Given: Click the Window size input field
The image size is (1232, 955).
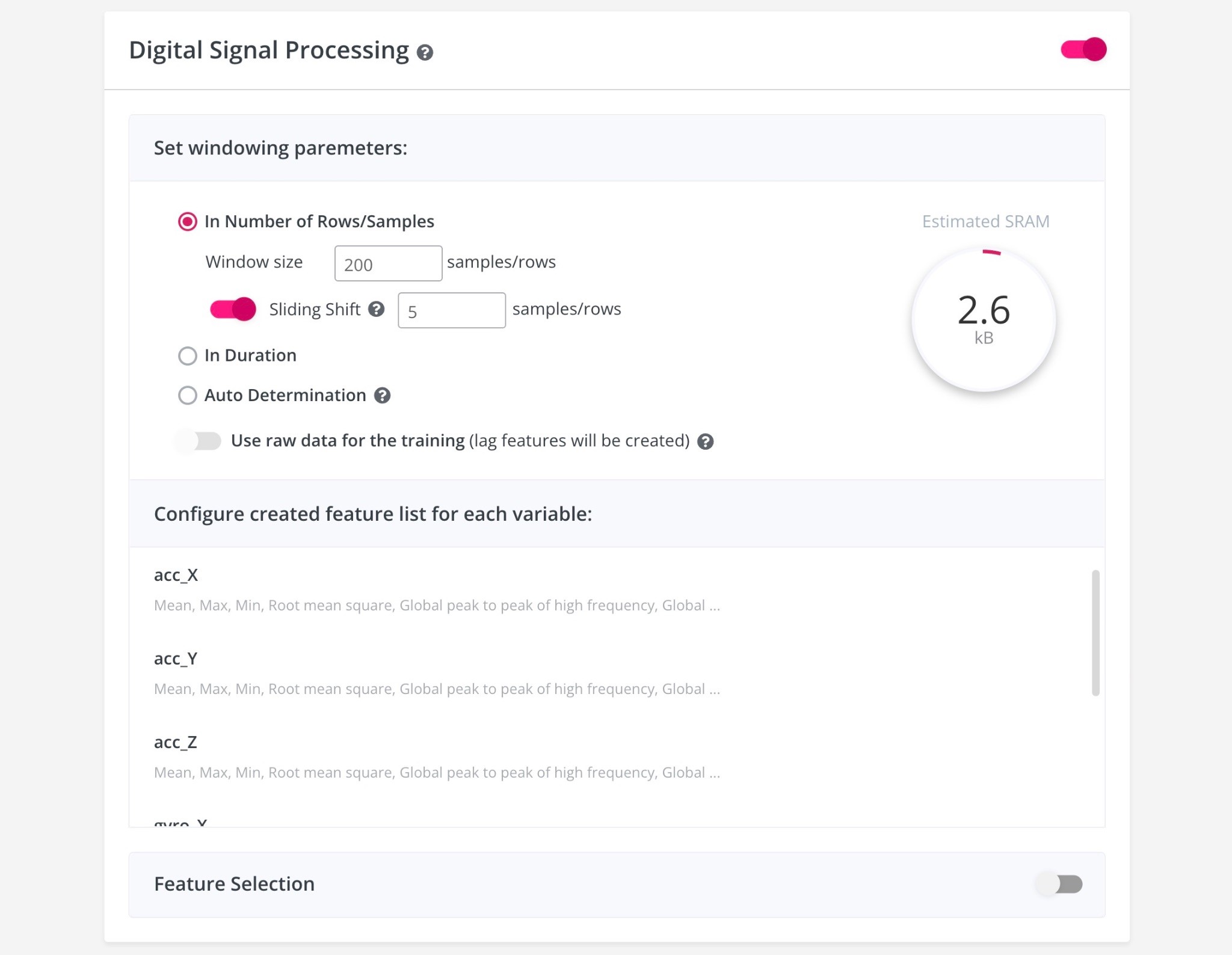Looking at the screenshot, I should (x=388, y=263).
